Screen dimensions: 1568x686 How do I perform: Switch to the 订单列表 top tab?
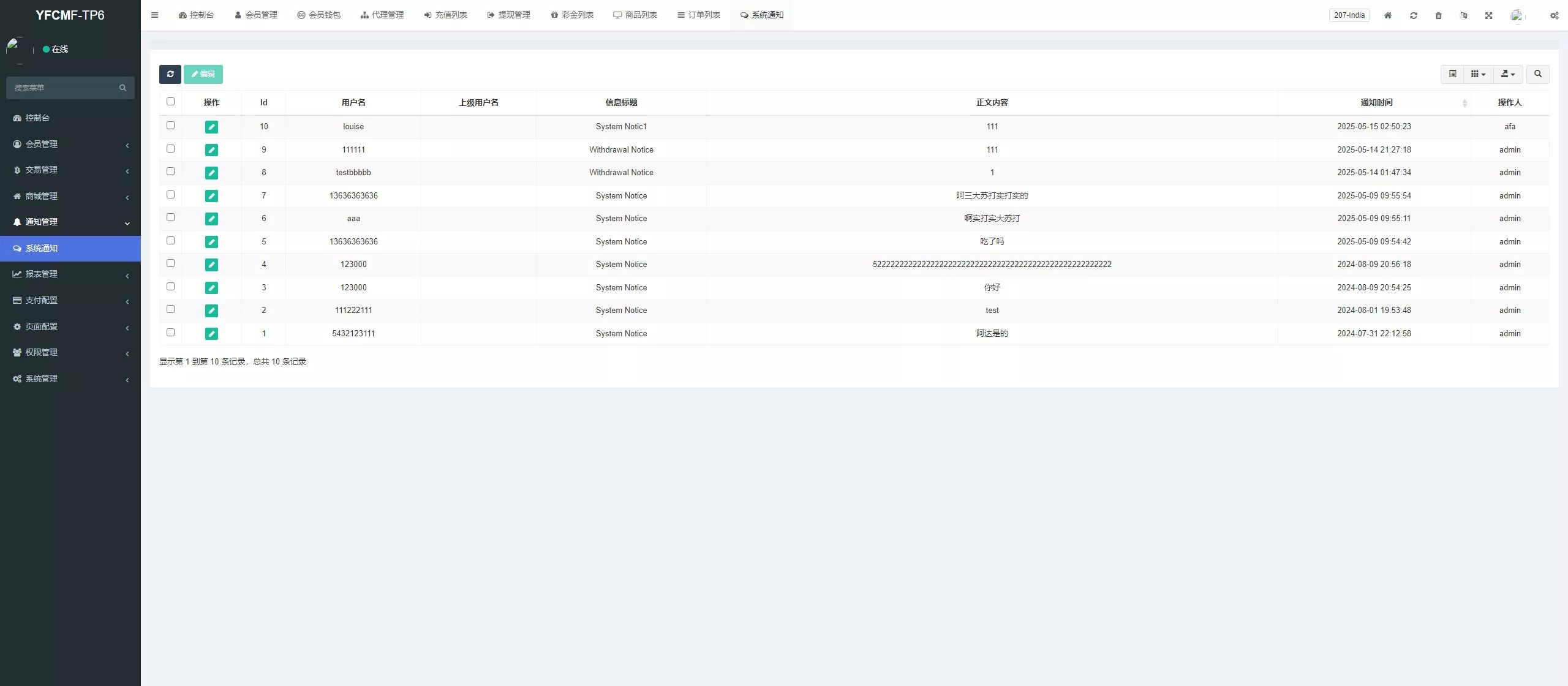pyautogui.click(x=698, y=15)
